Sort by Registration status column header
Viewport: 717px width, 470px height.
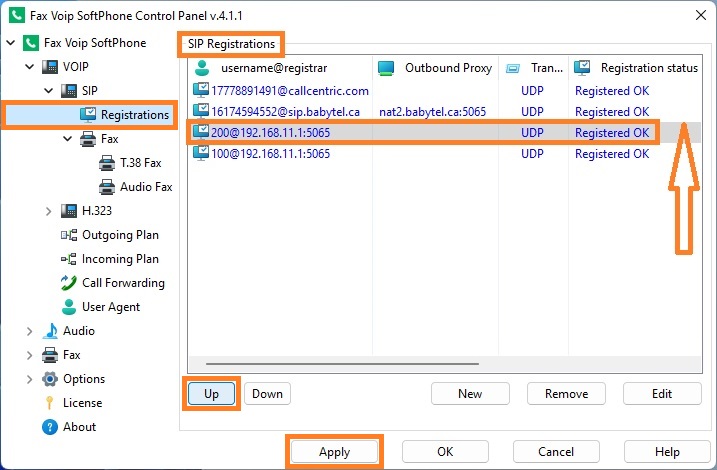[635, 68]
